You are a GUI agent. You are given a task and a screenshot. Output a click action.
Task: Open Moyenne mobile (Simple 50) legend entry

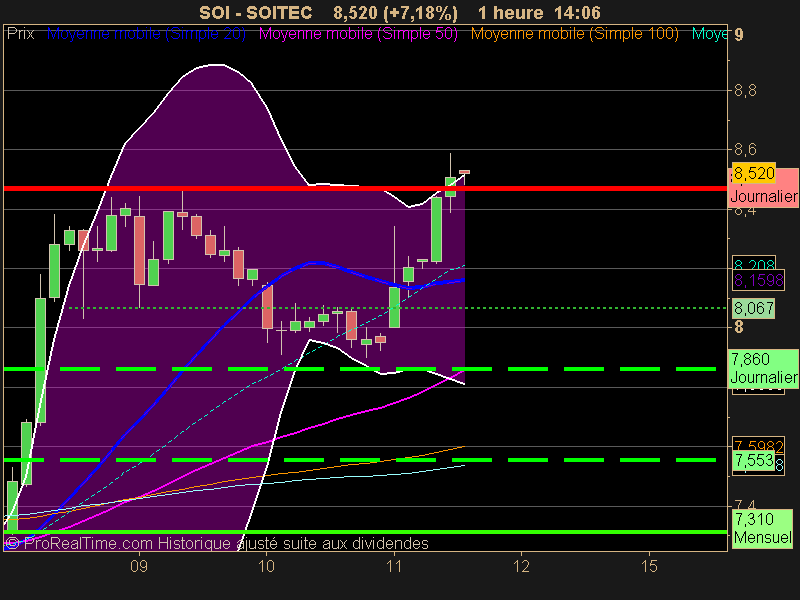click(x=358, y=34)
